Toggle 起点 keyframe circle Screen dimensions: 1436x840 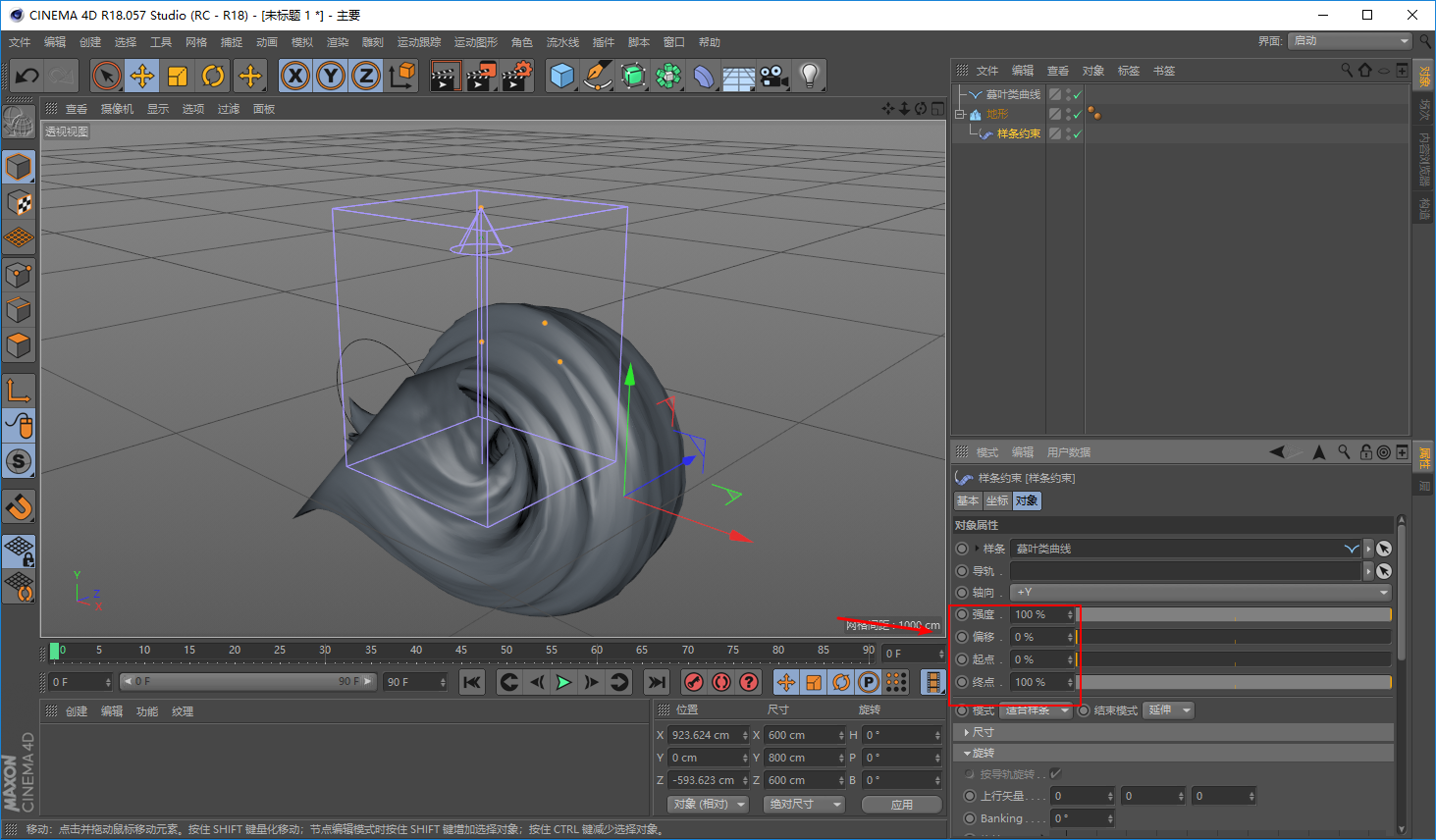(962, 659)
